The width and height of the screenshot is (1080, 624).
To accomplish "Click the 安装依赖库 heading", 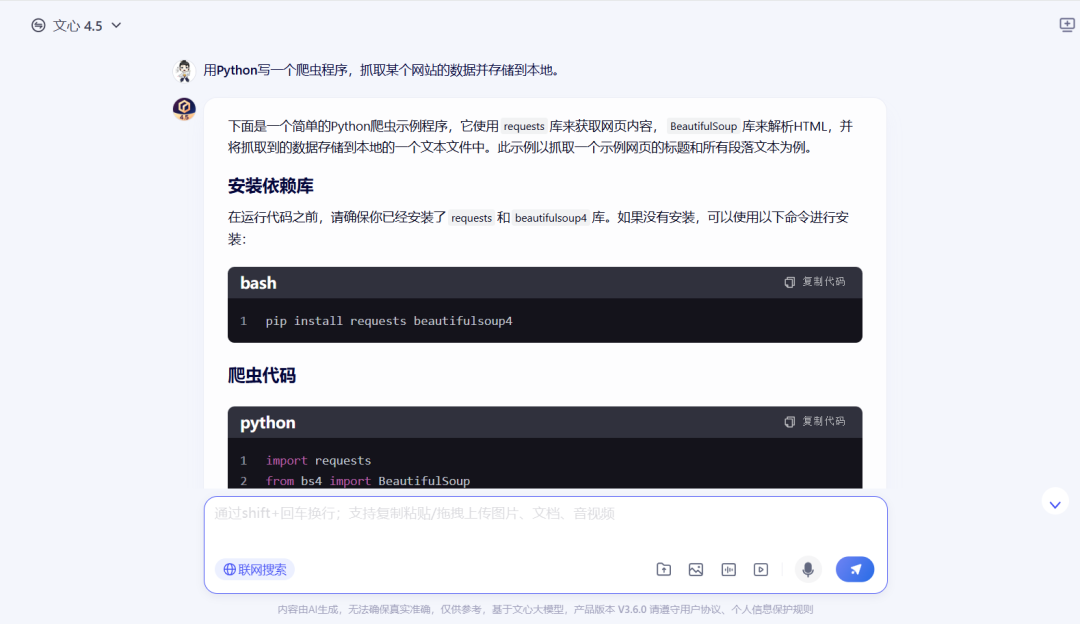I will (x=271, y=186).
